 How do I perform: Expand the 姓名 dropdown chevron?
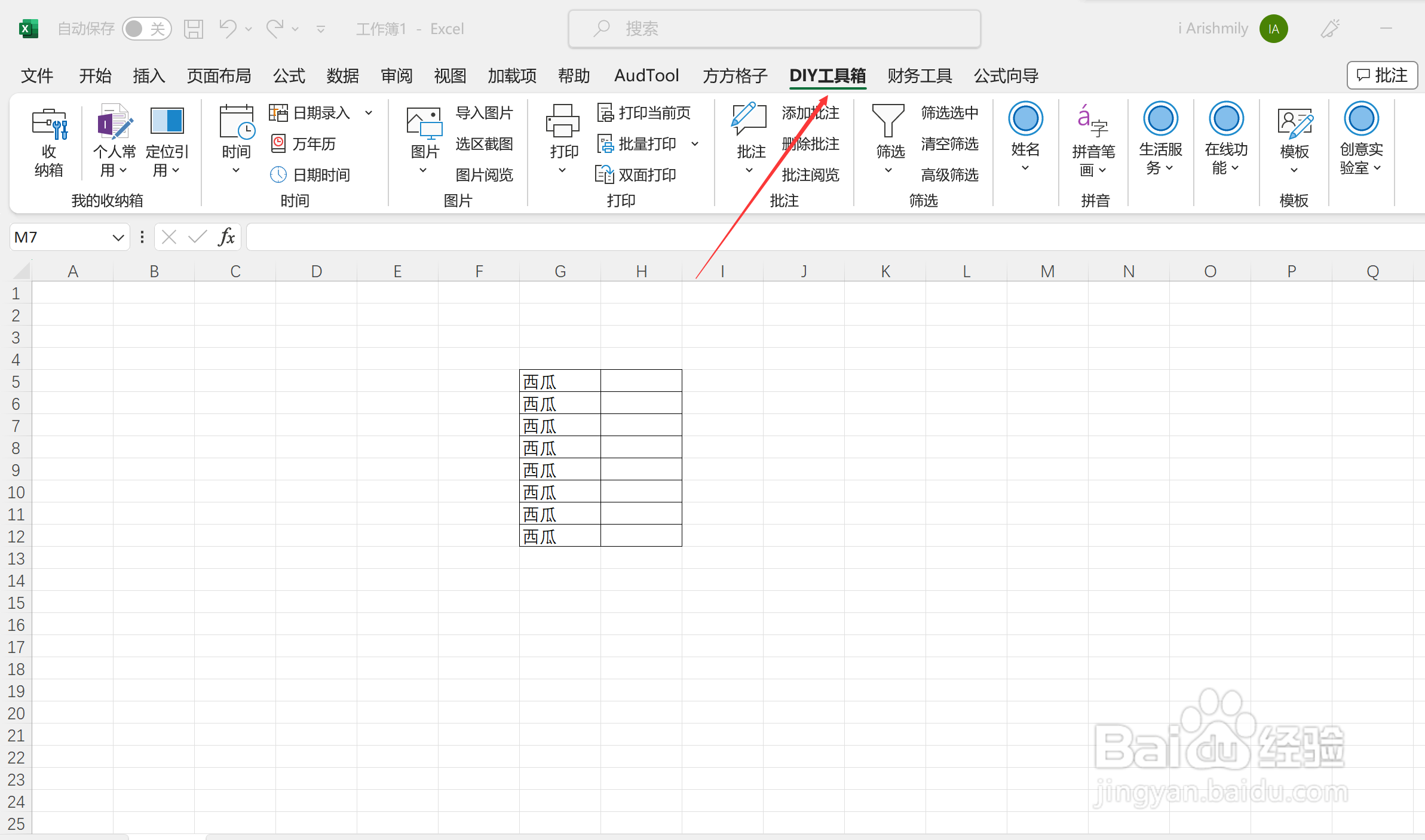1025,168
